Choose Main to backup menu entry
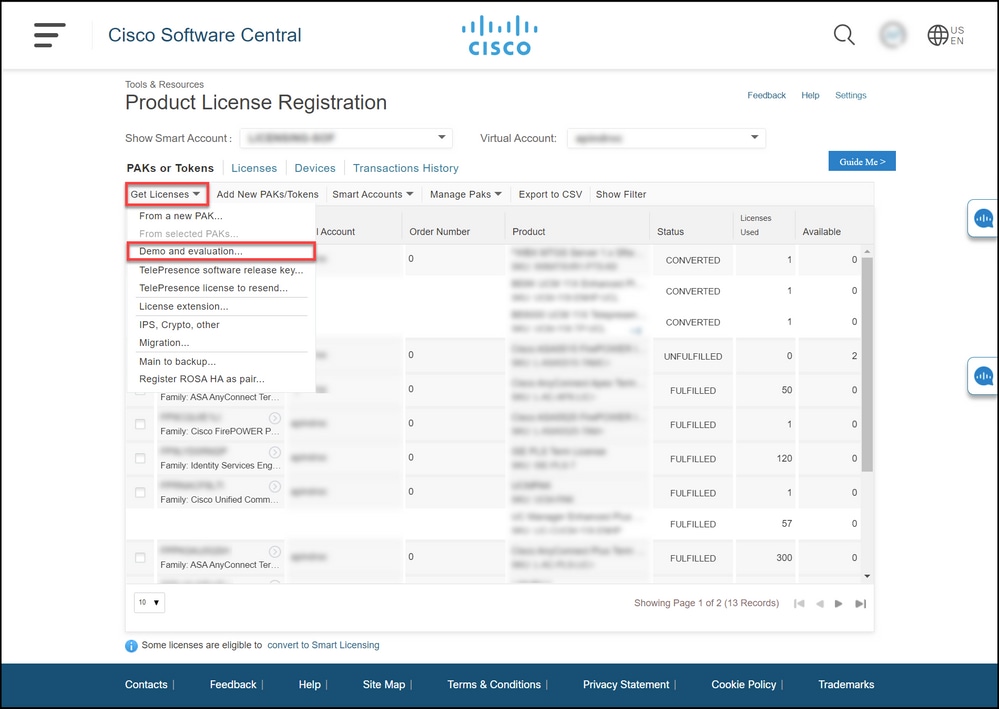 [x=177, y=362]
